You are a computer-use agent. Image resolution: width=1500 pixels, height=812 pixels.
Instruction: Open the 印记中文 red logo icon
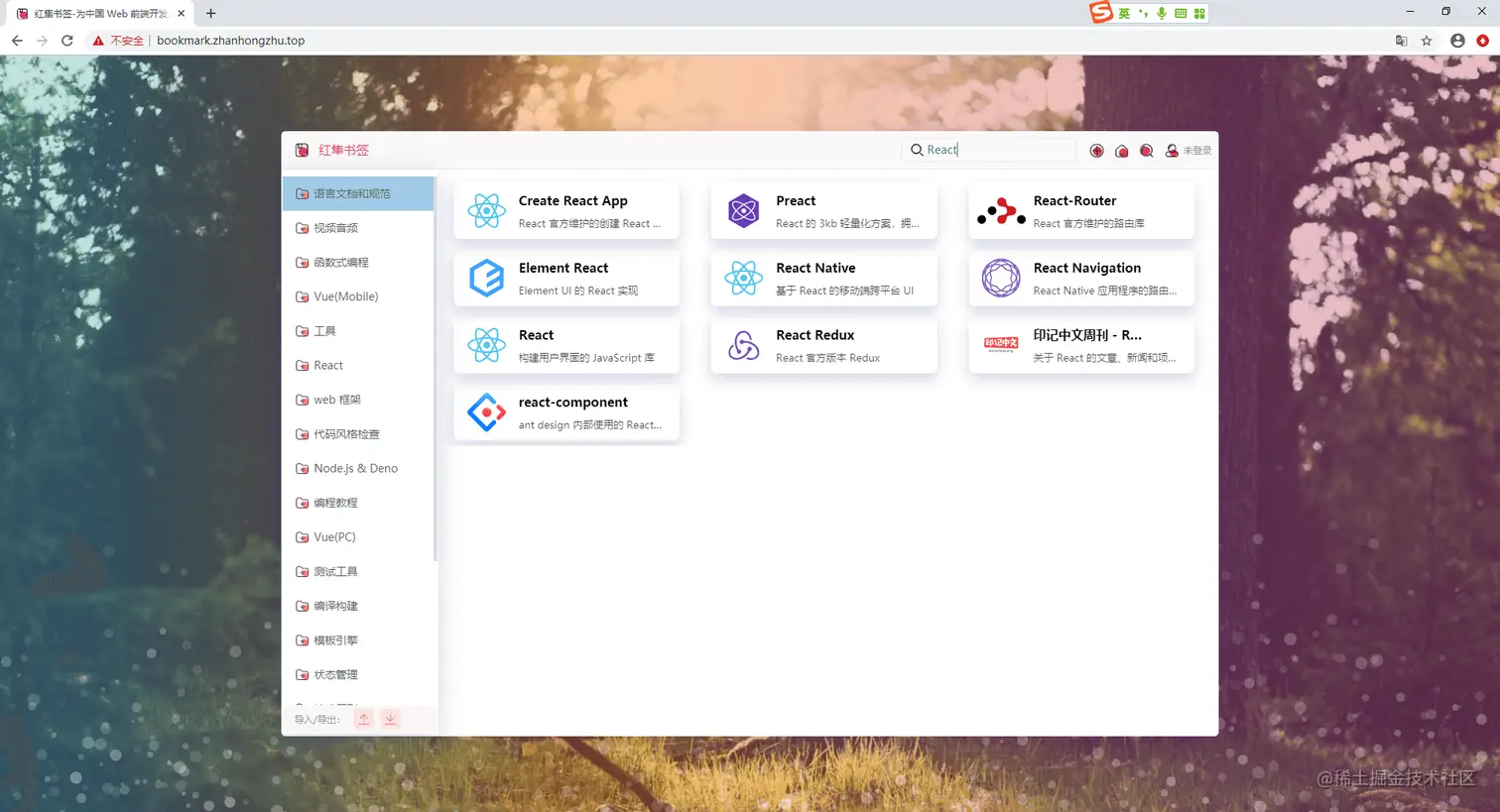[x=1001, y=345]
